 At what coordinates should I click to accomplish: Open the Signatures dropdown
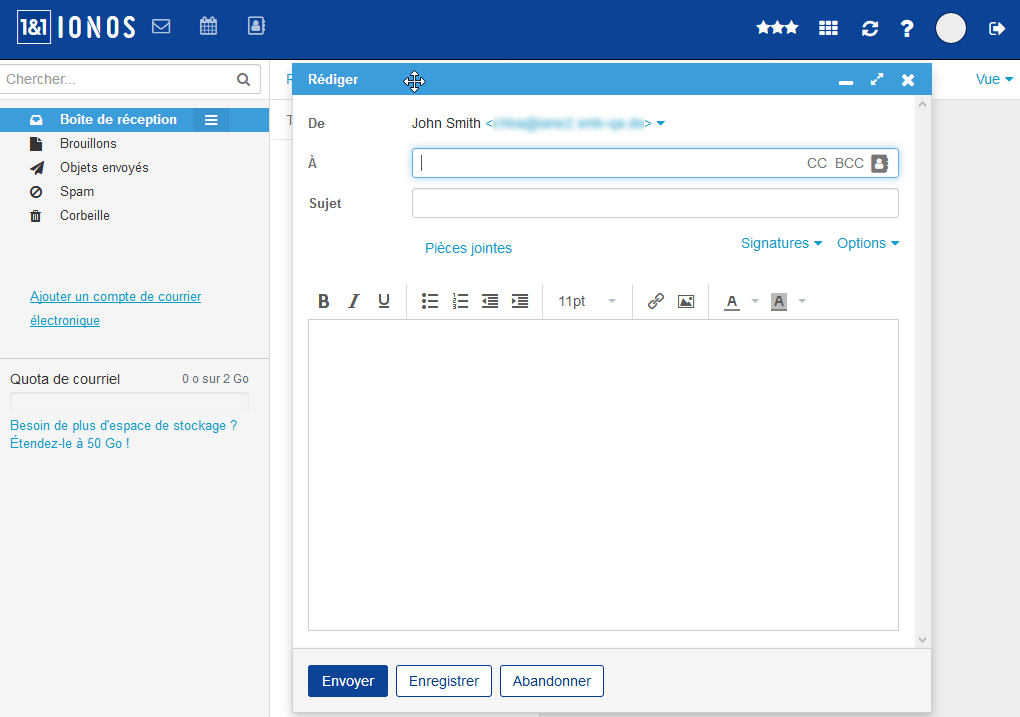coord(781,243)
